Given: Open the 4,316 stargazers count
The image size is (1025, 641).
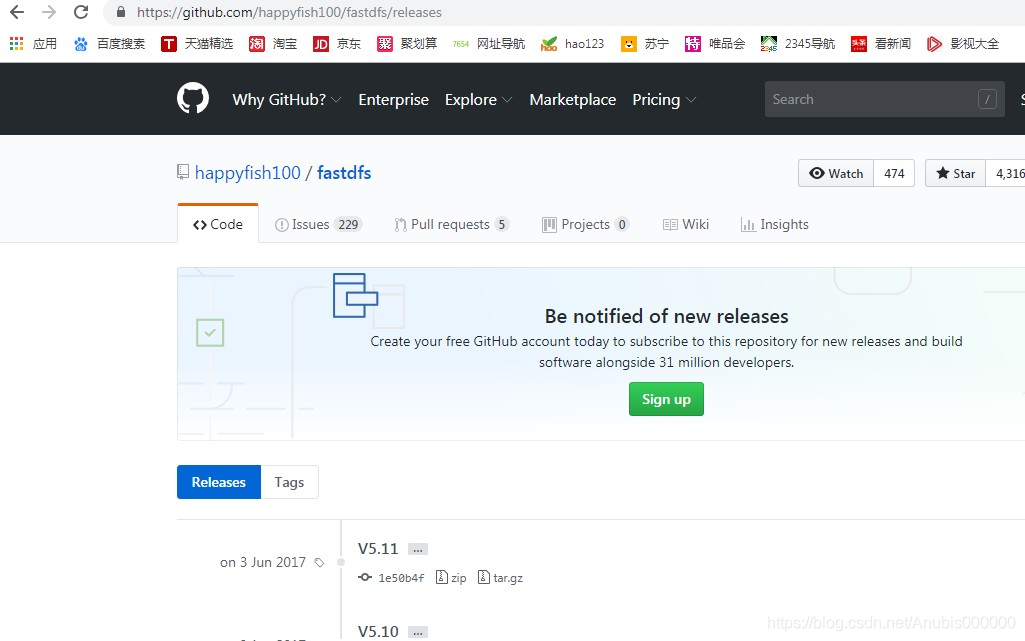Looking at the screenshot, I should 1007,173.
